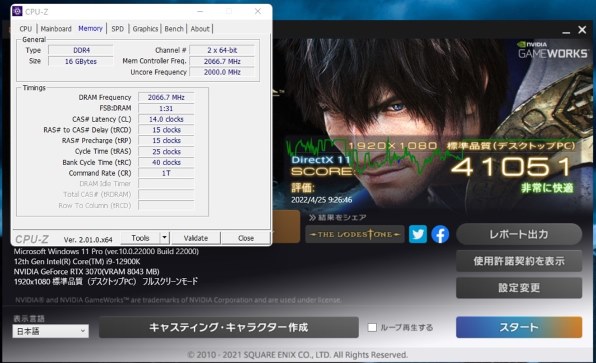Enable the ループ再生する loop checkbox
596x363 pixels.
coord(372,327)
